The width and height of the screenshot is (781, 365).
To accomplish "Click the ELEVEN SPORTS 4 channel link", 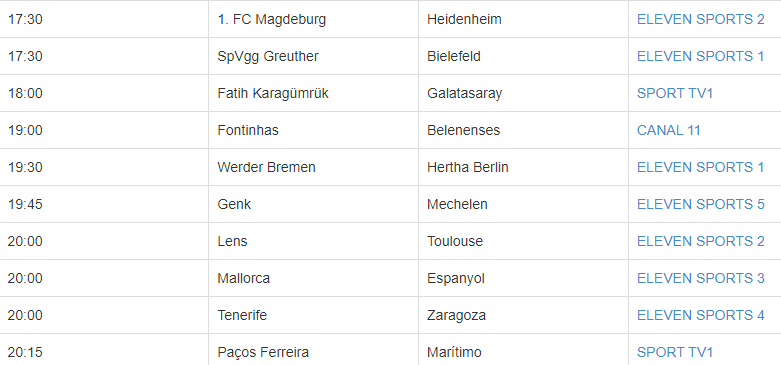I will [700, 315].
